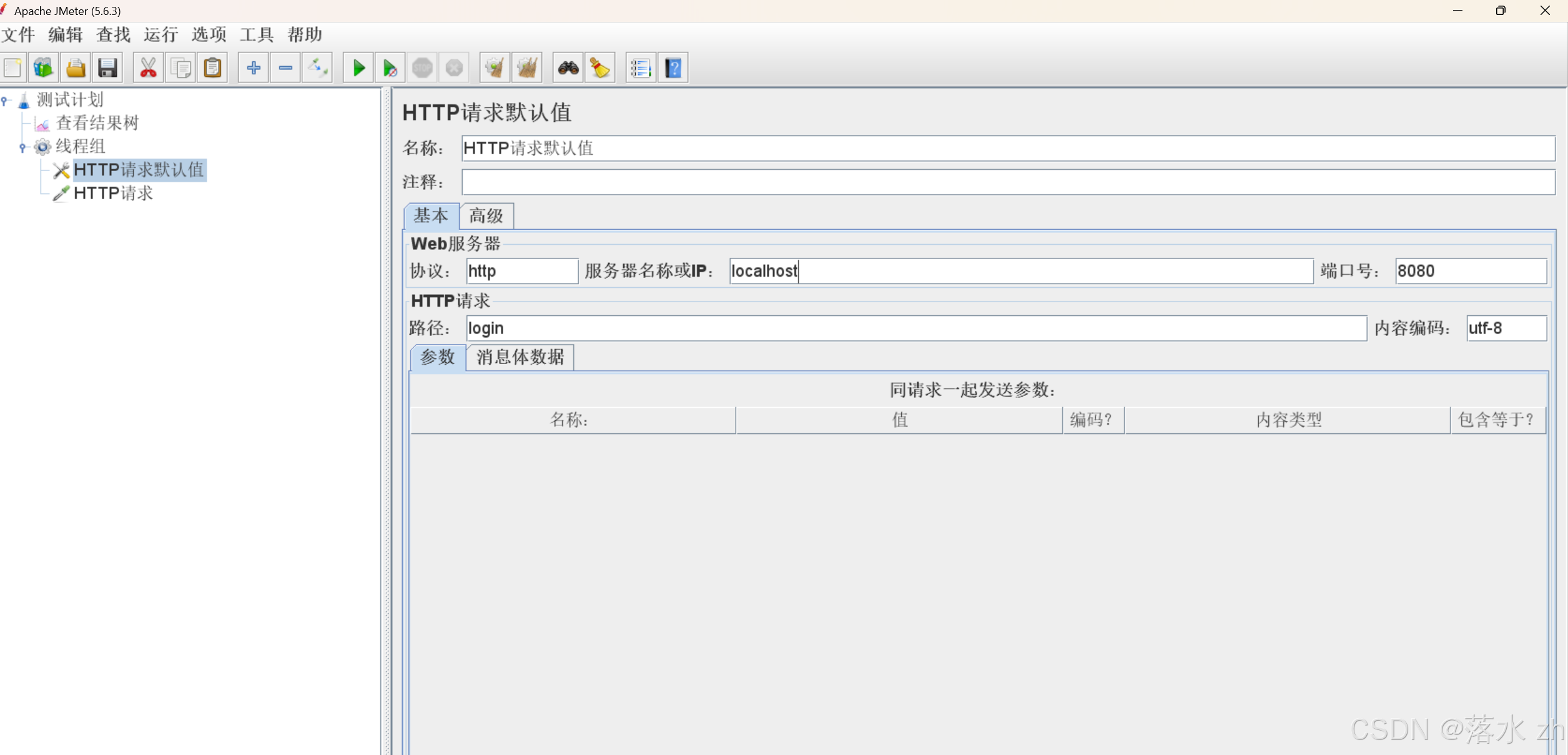Click the Paste clipboard icon

pyautogui.click(x=212, y=67)
